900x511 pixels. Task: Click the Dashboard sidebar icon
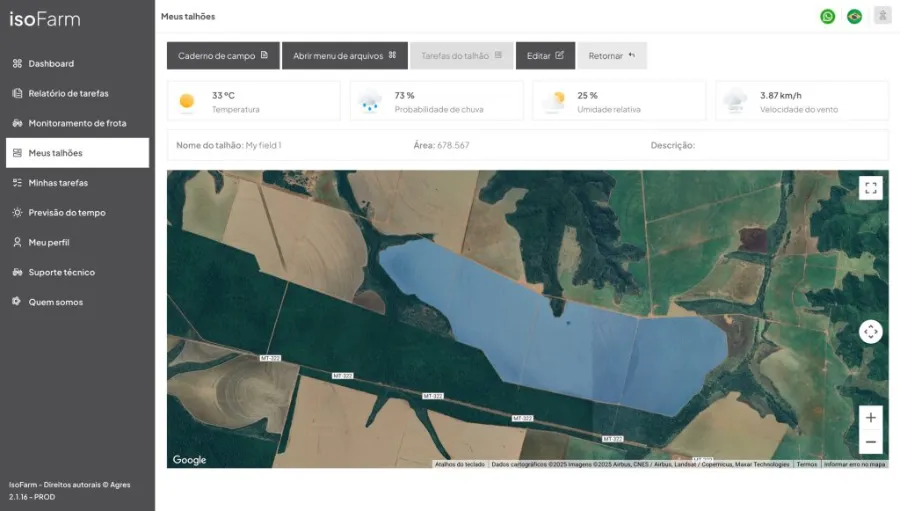17,64
